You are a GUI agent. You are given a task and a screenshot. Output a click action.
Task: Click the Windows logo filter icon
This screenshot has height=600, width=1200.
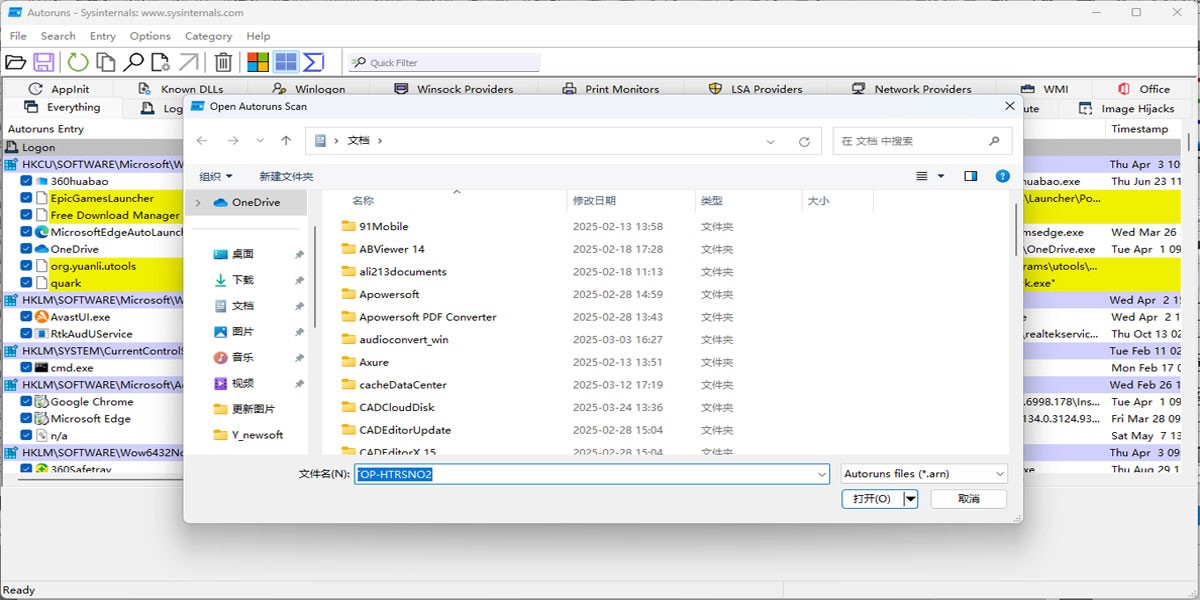coord(258,62)
